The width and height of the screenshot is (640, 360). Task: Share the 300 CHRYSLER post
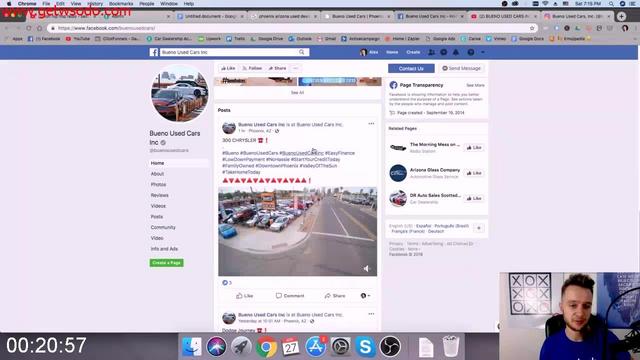point(335,296)
